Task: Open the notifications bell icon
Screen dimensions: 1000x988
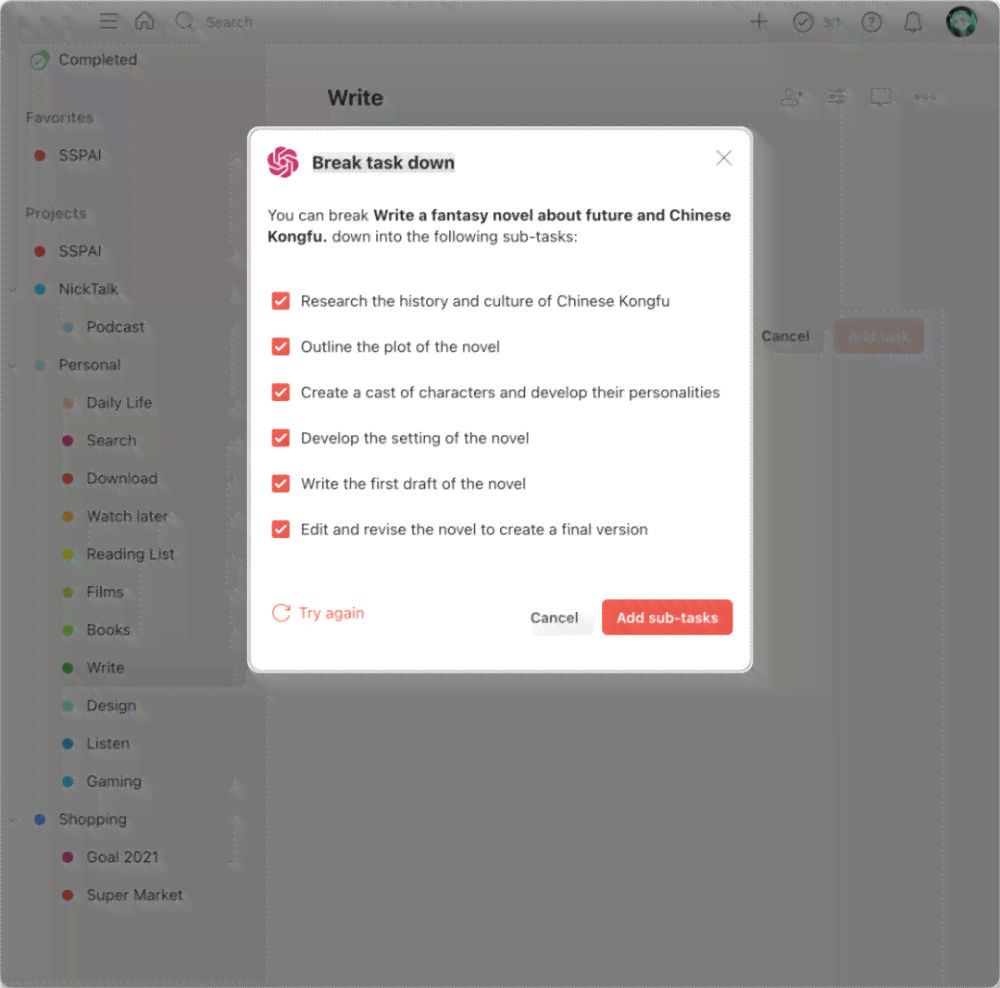Action: click(x=913, y=22)
